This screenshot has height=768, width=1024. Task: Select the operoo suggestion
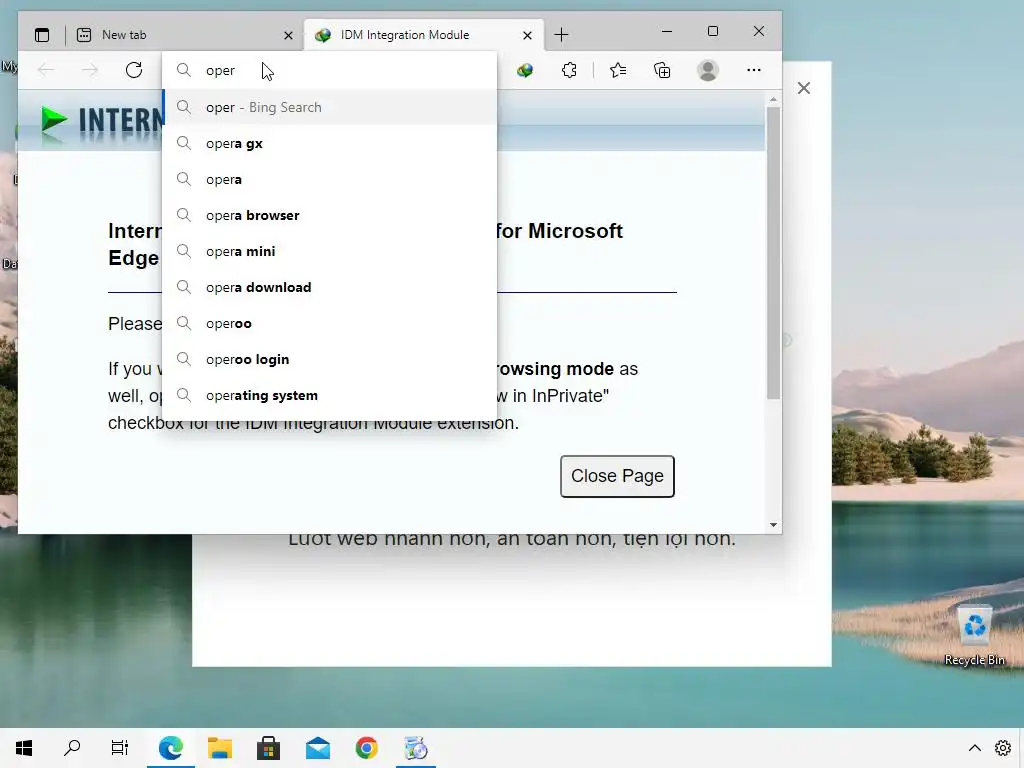pyautogui.click(x=330, y=323)
